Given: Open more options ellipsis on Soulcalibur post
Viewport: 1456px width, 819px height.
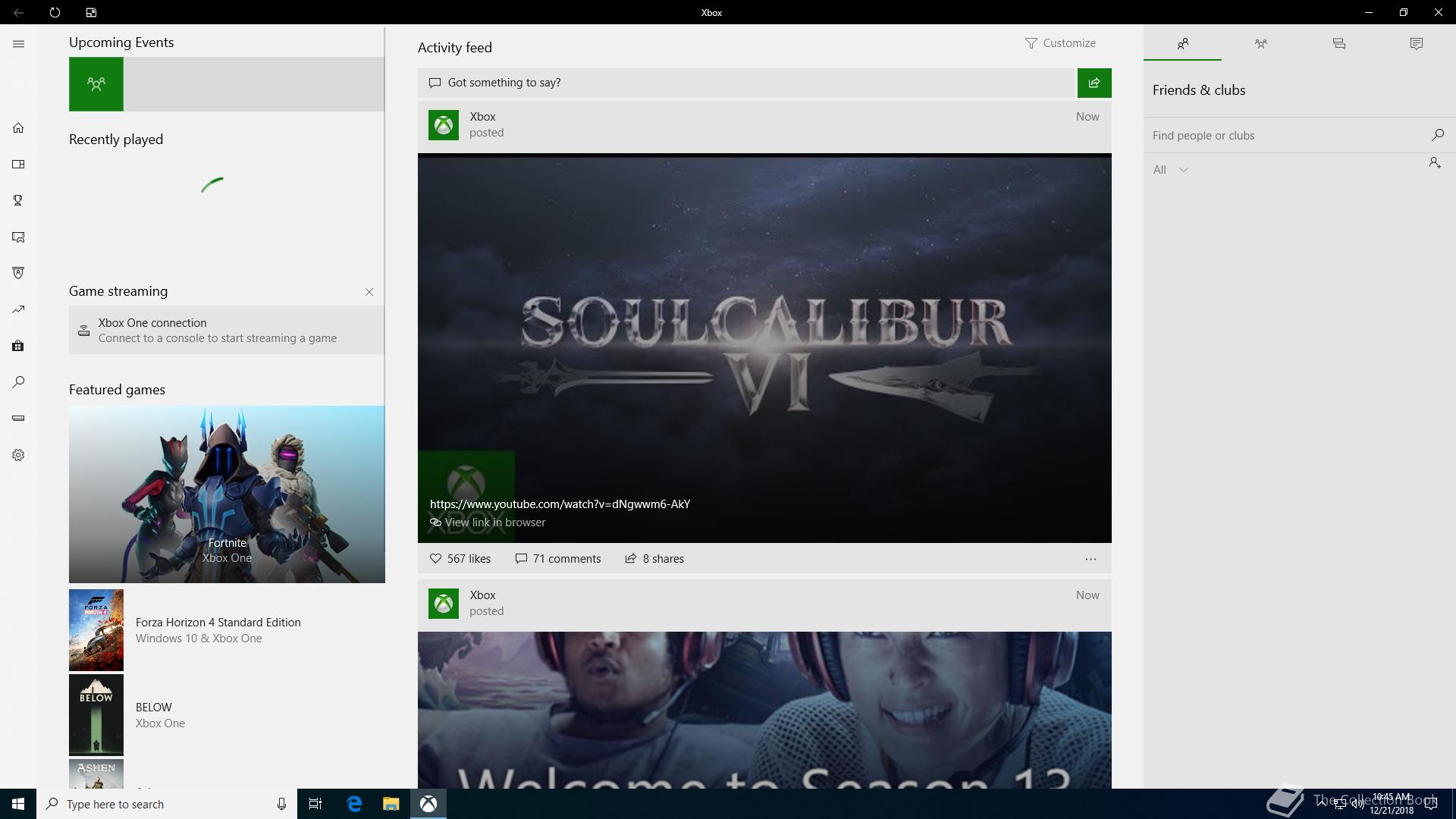Looking at the screenshot, I should pyautogui.click(x=1090, y=559).
